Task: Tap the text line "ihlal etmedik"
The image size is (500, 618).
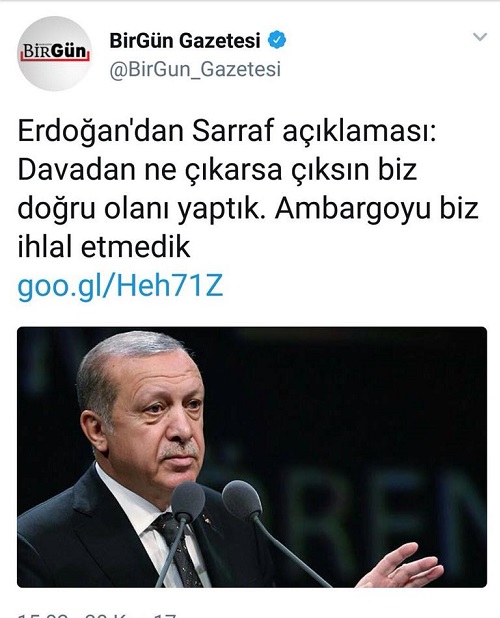Action: pyautogui.click(x=104, y=247)
